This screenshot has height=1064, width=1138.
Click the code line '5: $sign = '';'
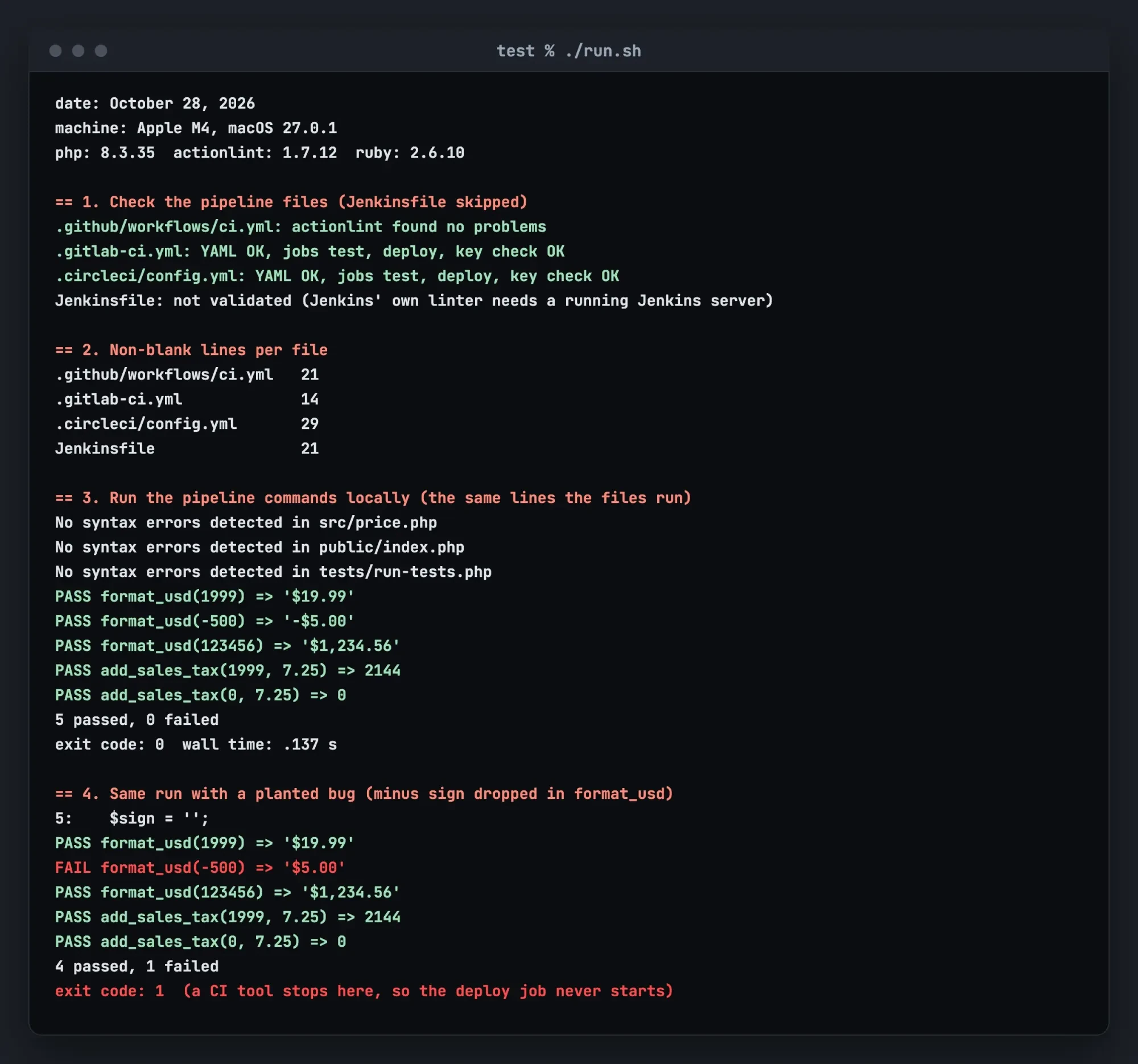tap(132, 818)
